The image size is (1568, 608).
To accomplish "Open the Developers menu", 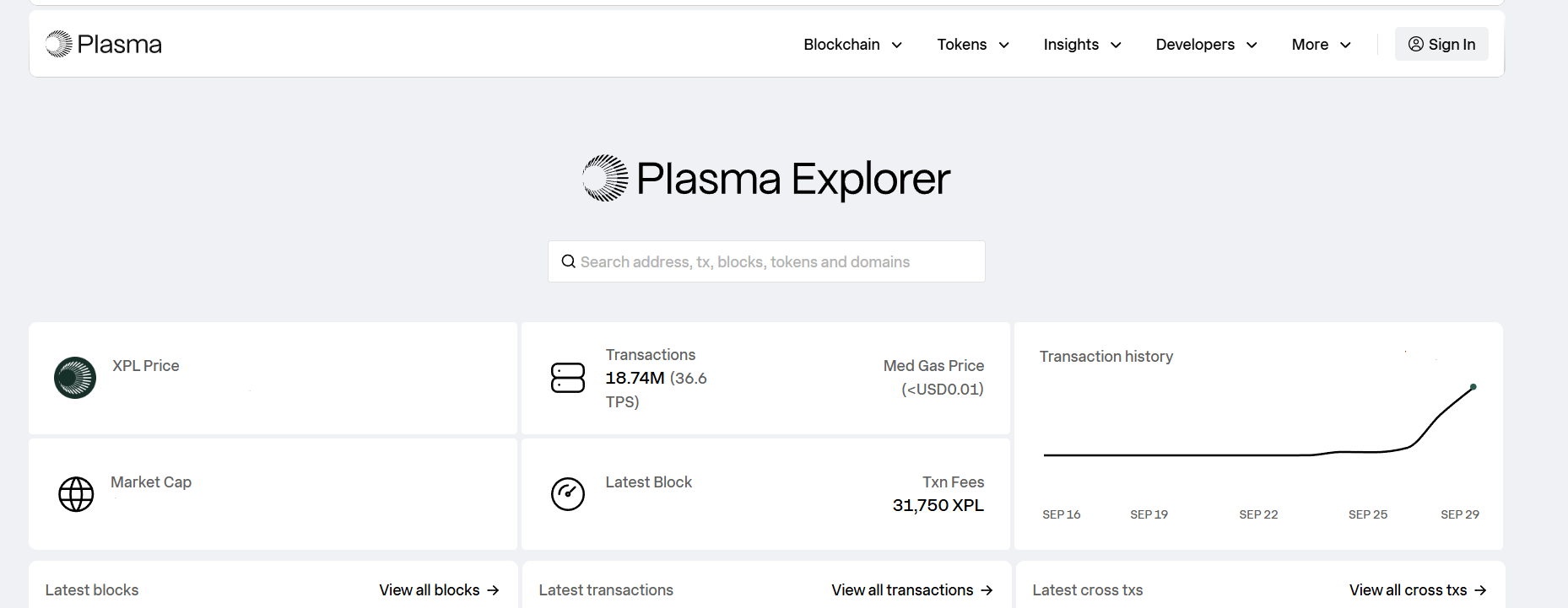I will coord(1206,45).
